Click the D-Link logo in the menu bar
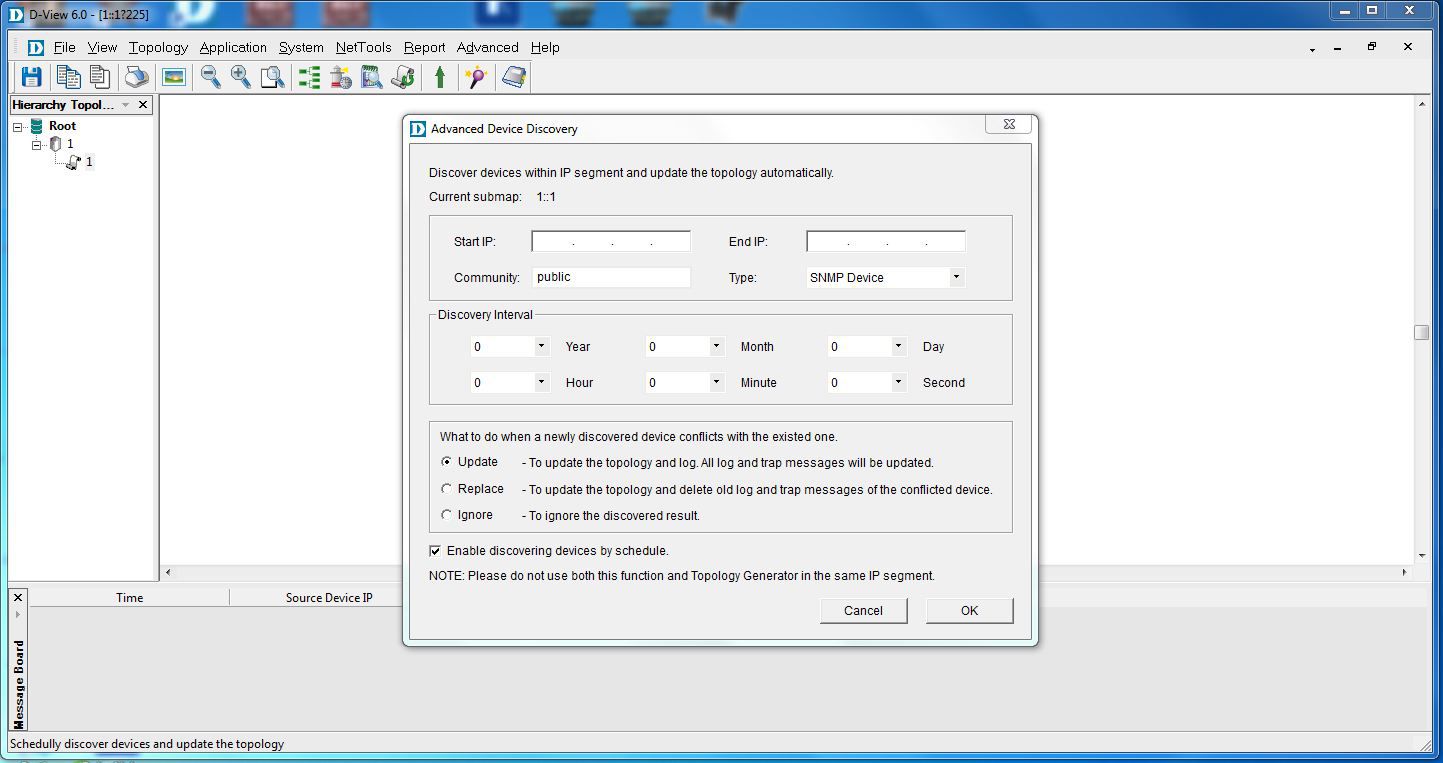This screenshot has height=763, width=1443. point(36,47)
